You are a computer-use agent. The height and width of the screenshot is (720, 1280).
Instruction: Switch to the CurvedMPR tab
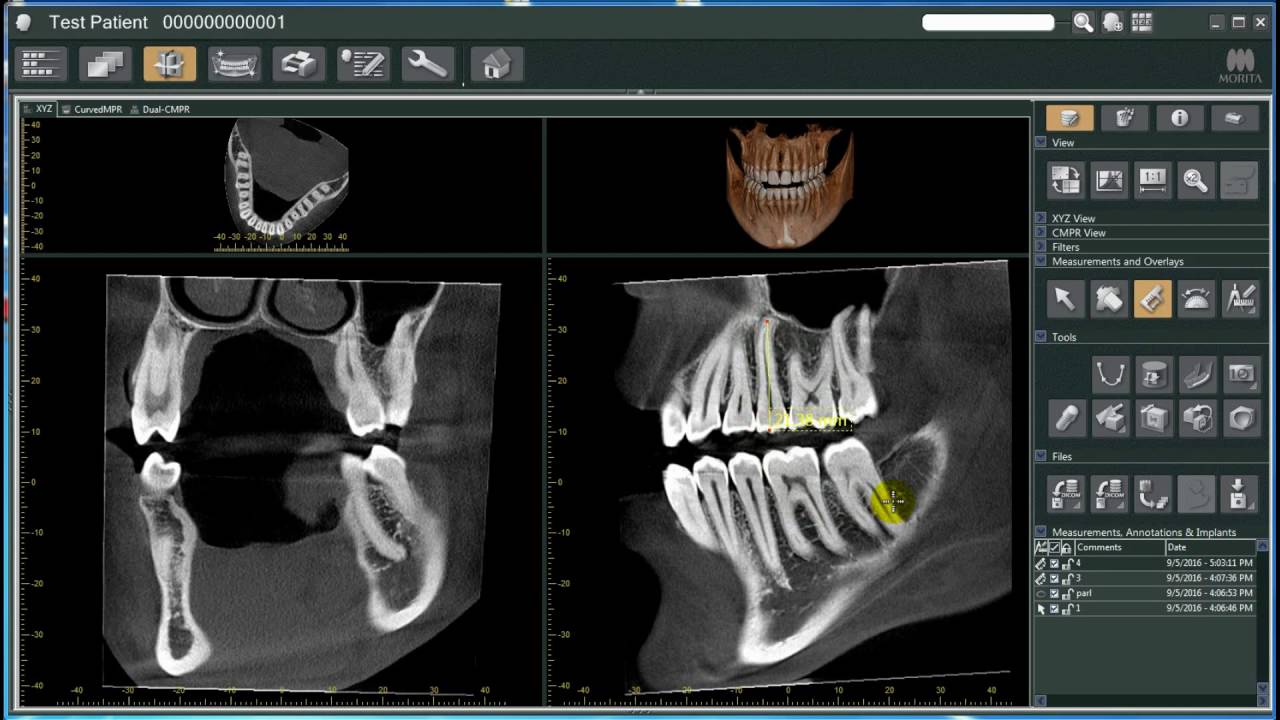pos(92,109)
